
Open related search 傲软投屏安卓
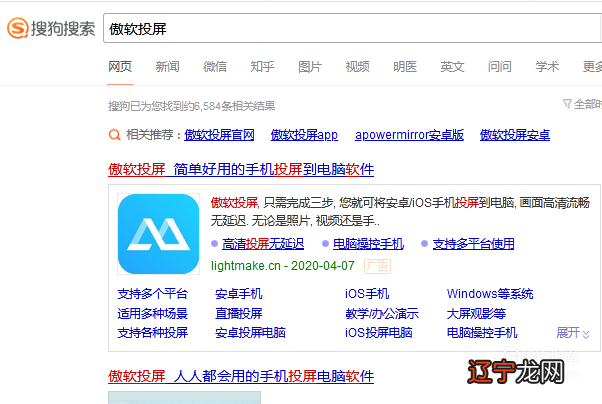(x=515, y=135)
